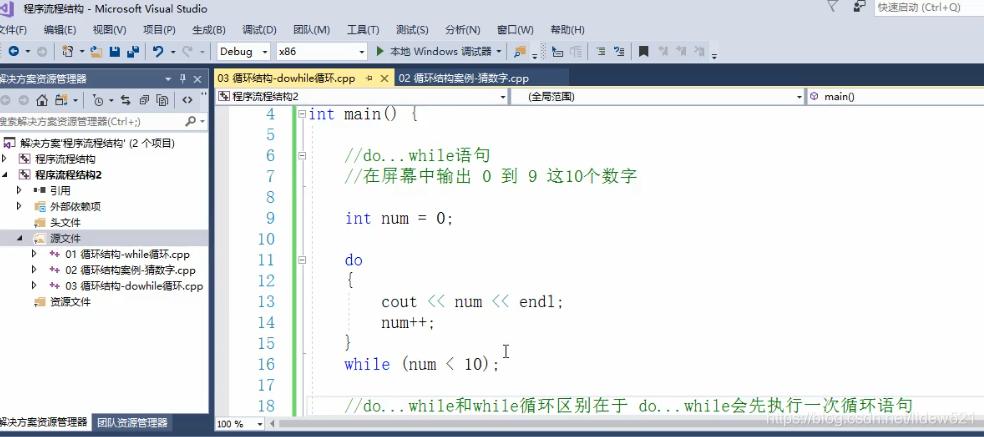Click the Navigate Backward toolbar icon
Viewport: 984px width, 437px height.
tap(13, 51)
